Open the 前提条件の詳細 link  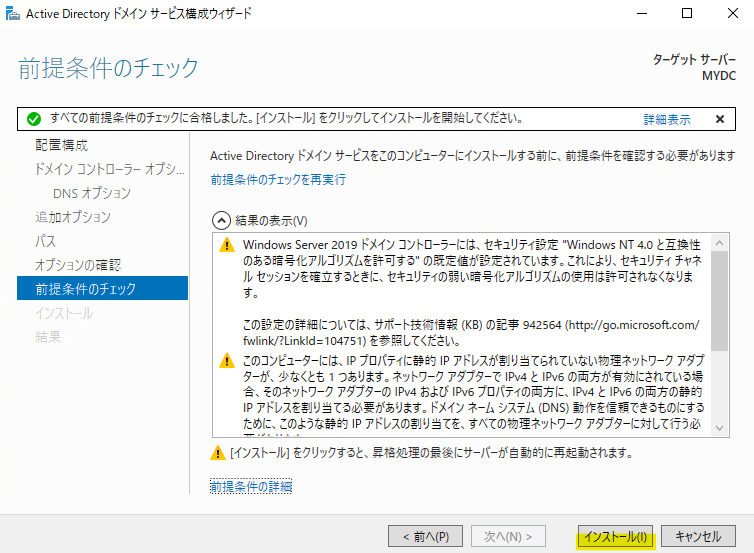coord(251,486)
